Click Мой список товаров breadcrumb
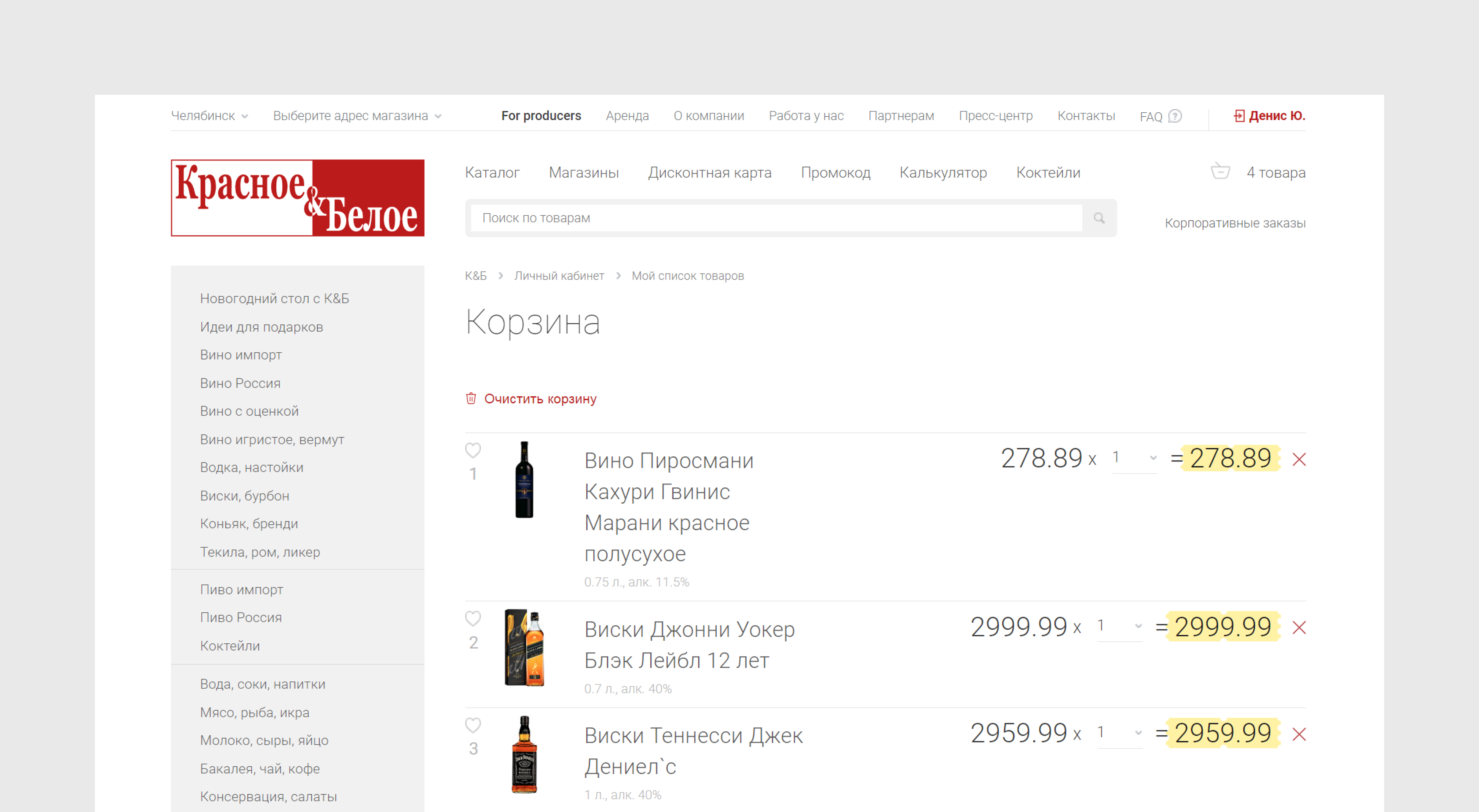The height and width of the screenshot is (812, 1479). pos(687,276)
